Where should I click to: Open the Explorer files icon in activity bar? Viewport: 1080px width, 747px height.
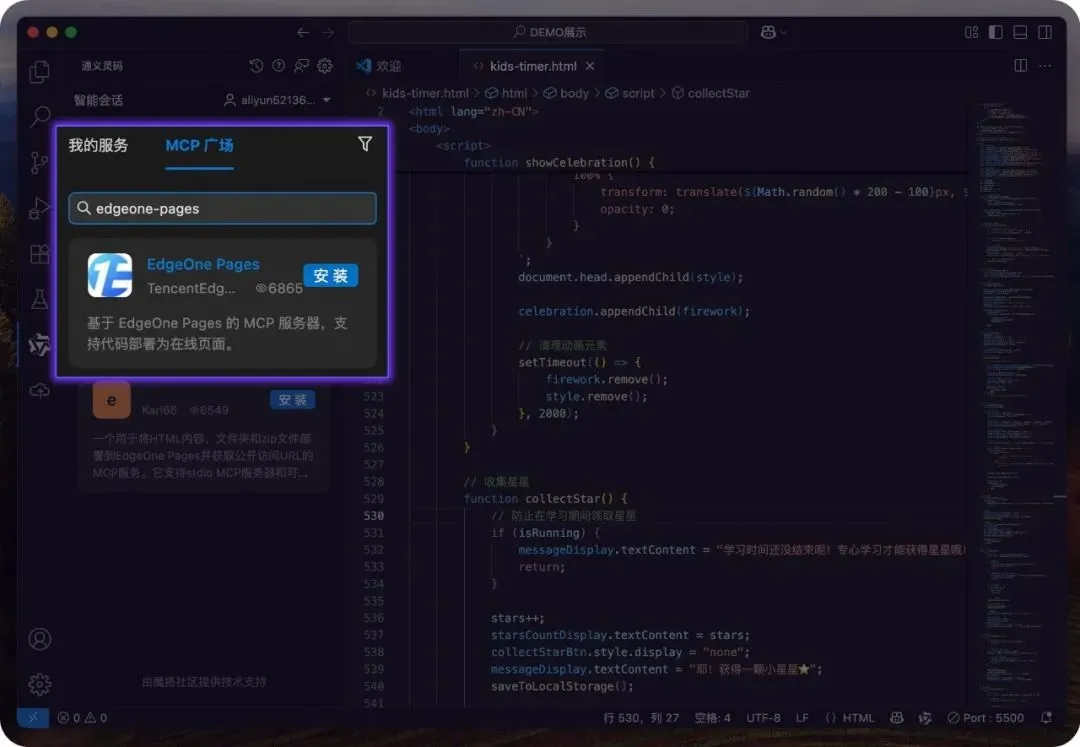click(x=39, y=72)
